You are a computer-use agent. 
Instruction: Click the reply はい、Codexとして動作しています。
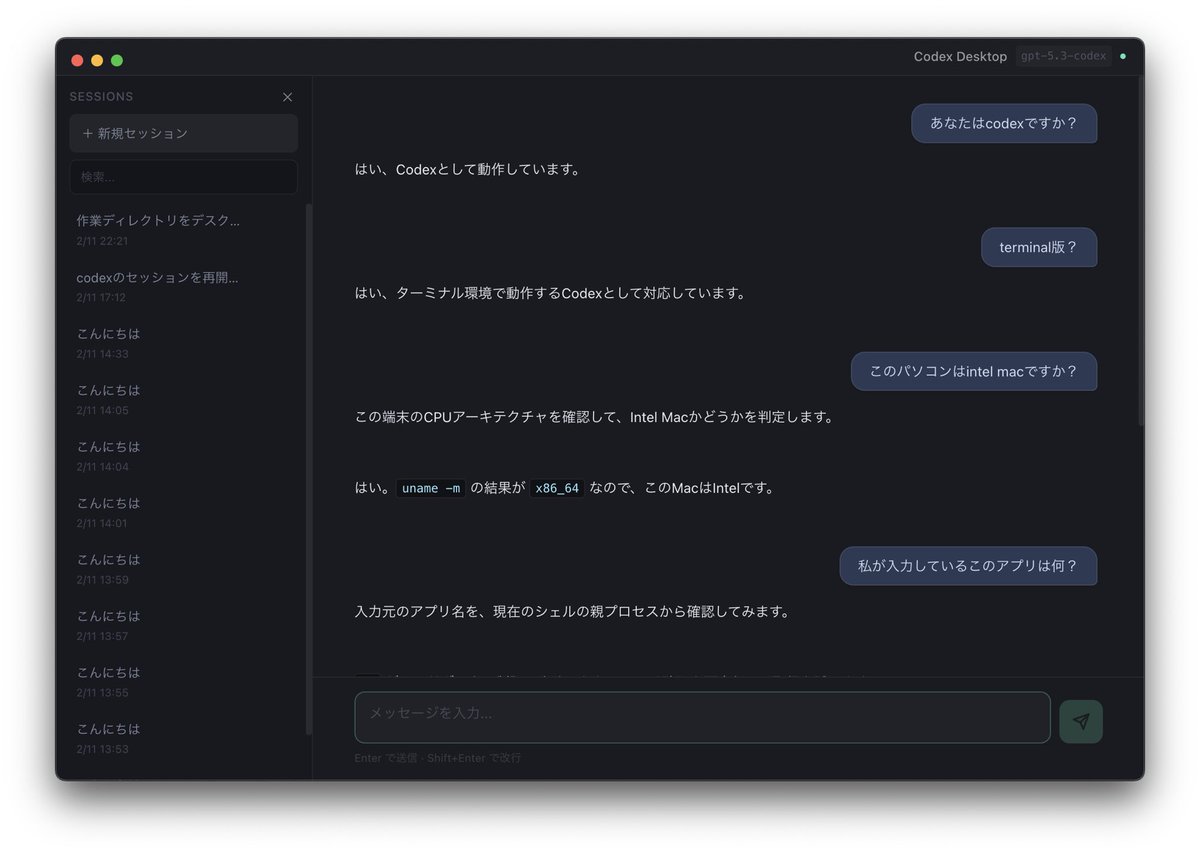(x=468, y=169)
